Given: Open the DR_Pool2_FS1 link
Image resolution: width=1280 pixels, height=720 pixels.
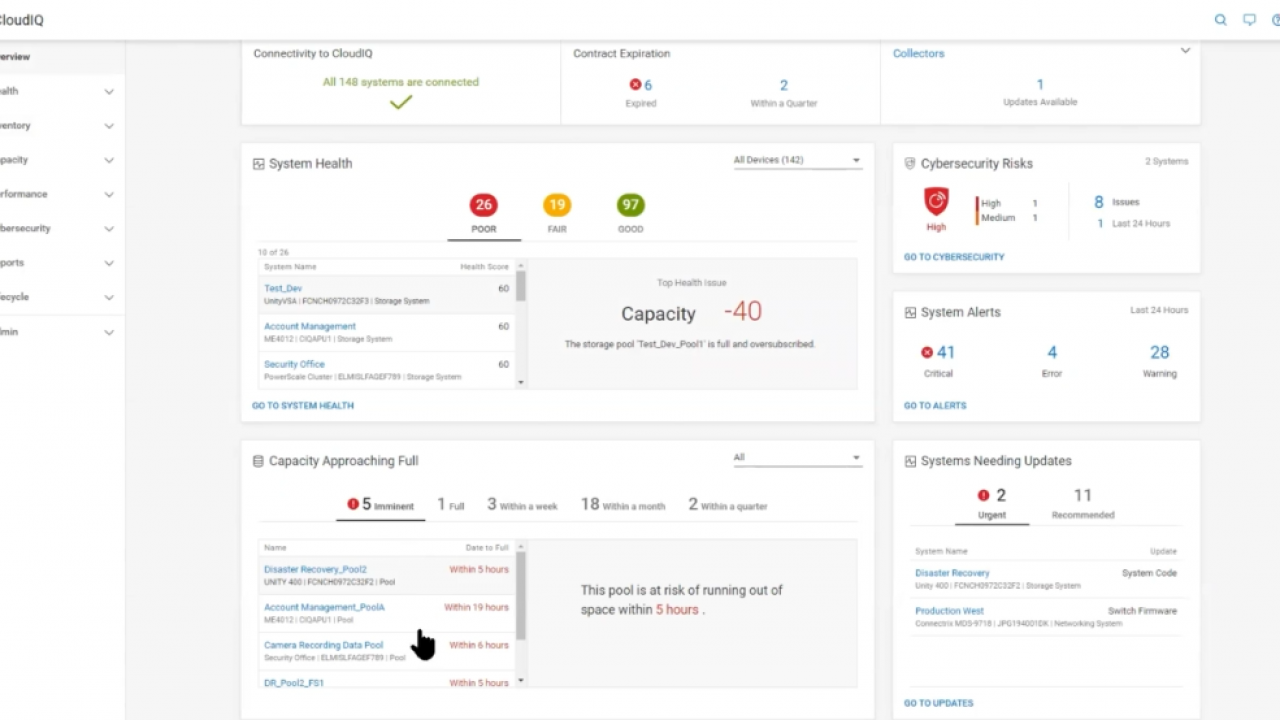Looking at the screenshot, I should click(294, 683).
